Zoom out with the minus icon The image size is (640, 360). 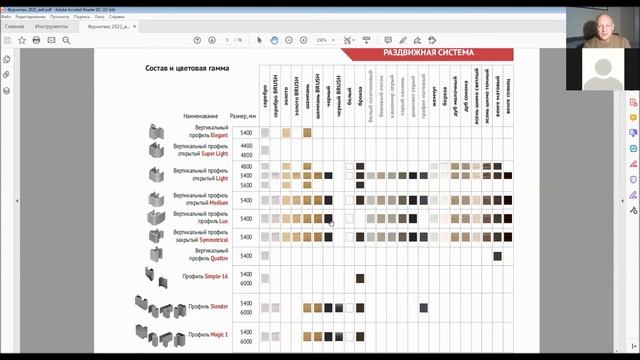(x=289, y=40)
